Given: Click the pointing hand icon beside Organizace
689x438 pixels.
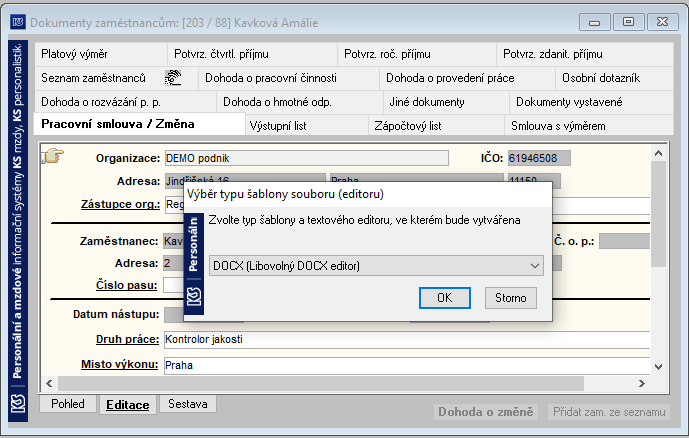Looking at the screenshot, I should tap(53, 156).
